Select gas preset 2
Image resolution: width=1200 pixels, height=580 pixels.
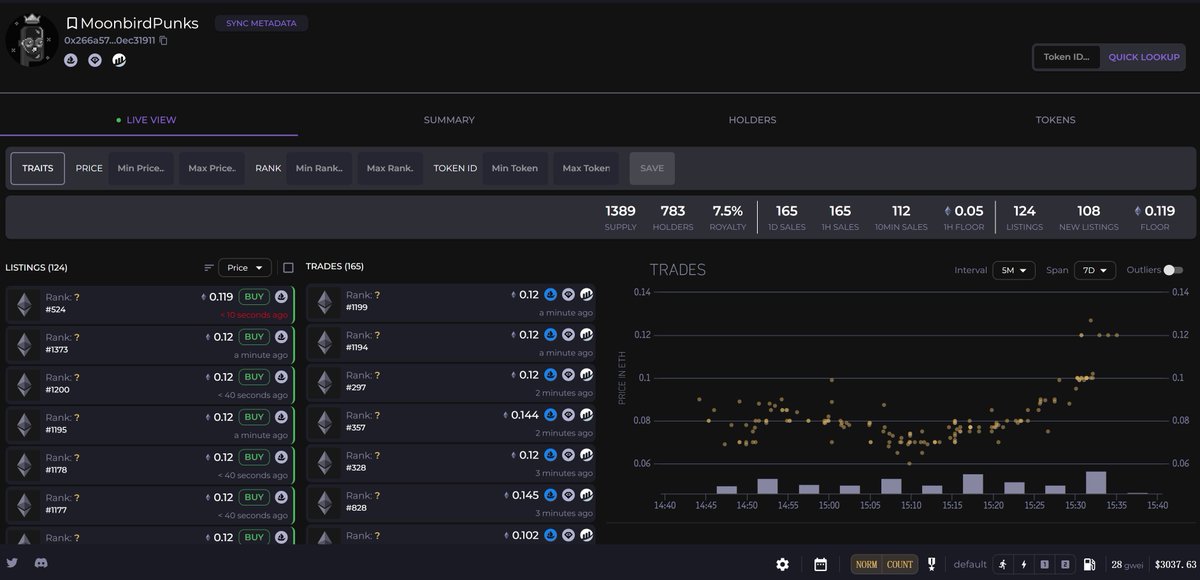[x=1066, y=564]
